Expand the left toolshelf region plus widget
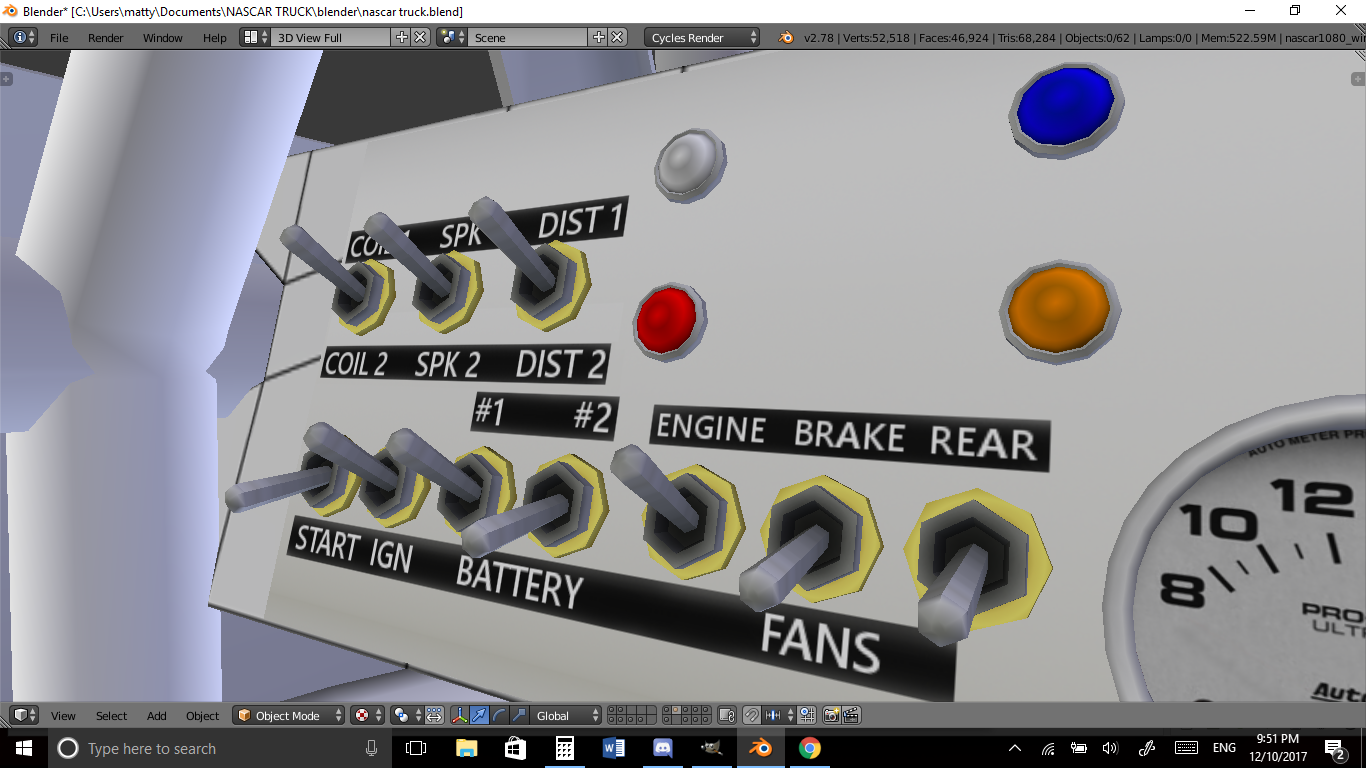Viewport: 1366px width, 768px height. point(6,78)
